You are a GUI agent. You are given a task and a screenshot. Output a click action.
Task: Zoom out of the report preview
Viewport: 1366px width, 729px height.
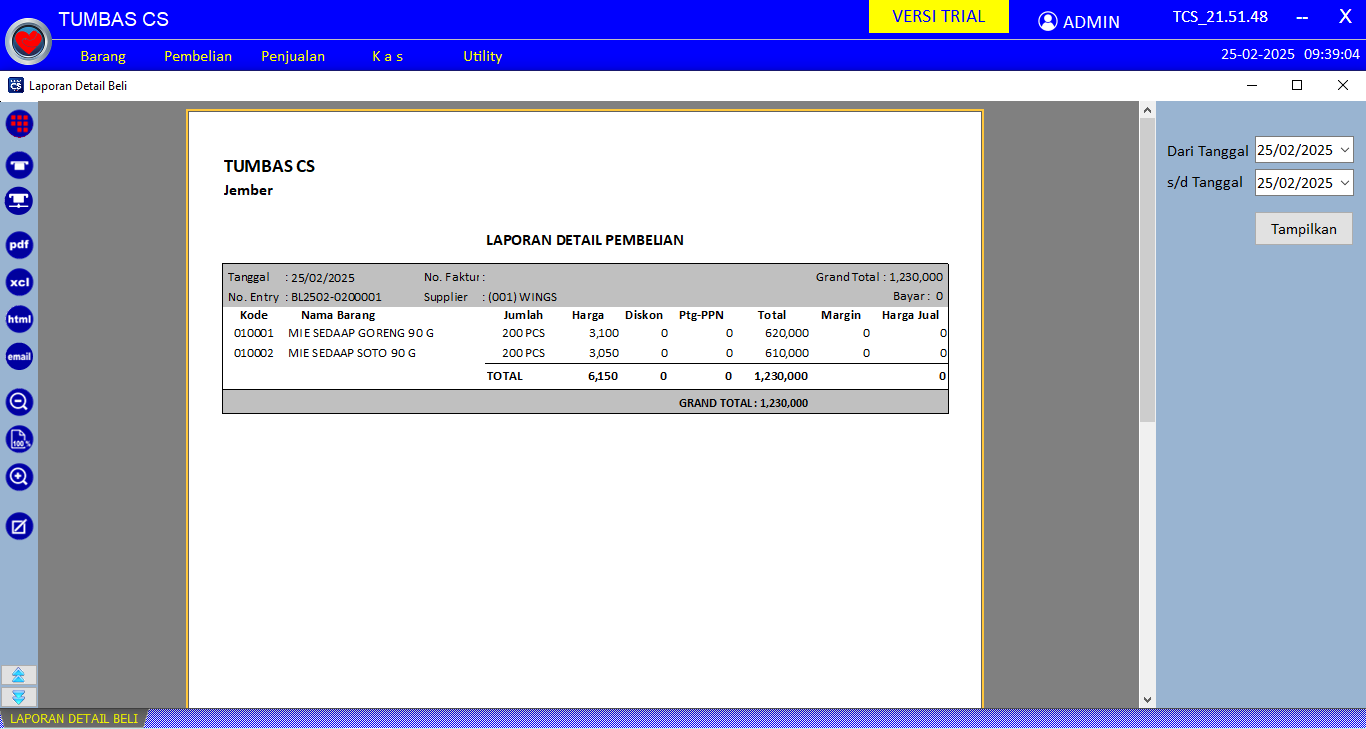point(19,402)
